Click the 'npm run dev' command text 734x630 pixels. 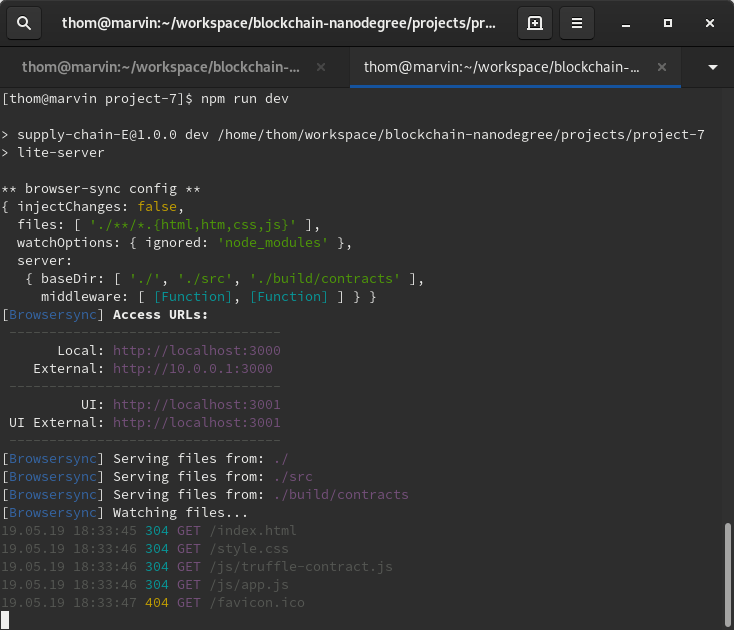[x=244, y=99]
